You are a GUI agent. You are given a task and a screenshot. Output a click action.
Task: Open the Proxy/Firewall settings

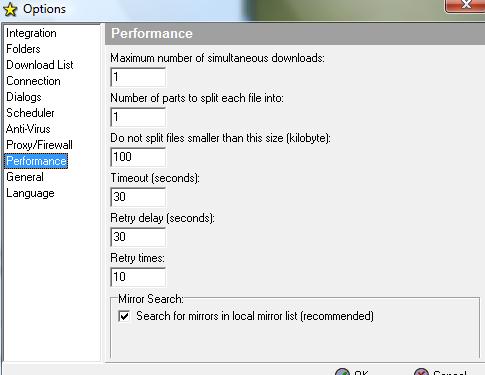(x=39, y=145)
